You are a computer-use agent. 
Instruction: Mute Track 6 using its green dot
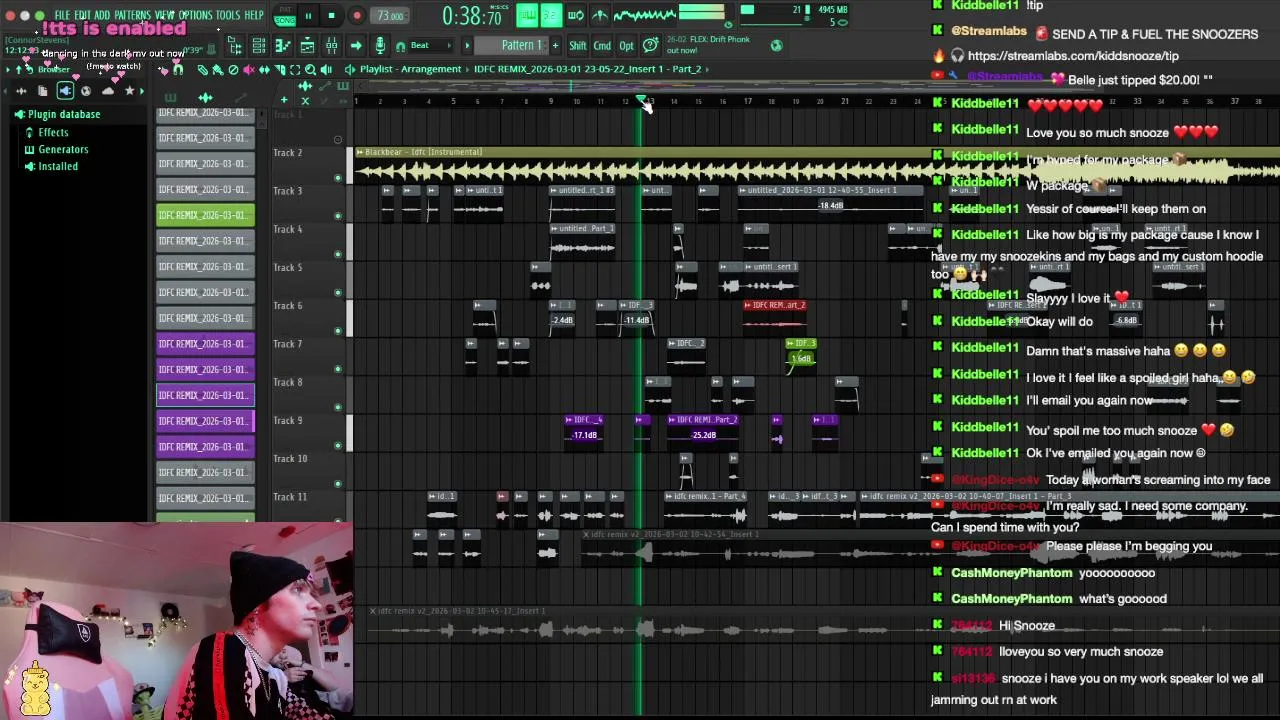(337, 331)
